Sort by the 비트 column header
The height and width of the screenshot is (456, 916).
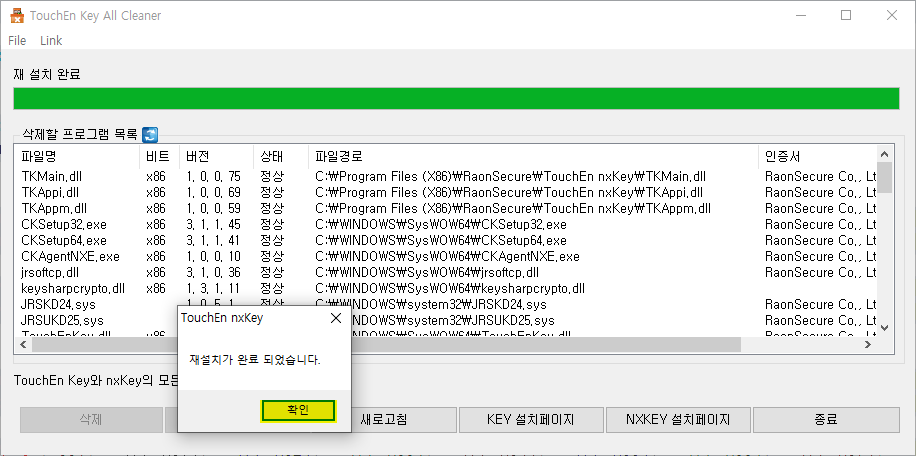pos(159,156)
